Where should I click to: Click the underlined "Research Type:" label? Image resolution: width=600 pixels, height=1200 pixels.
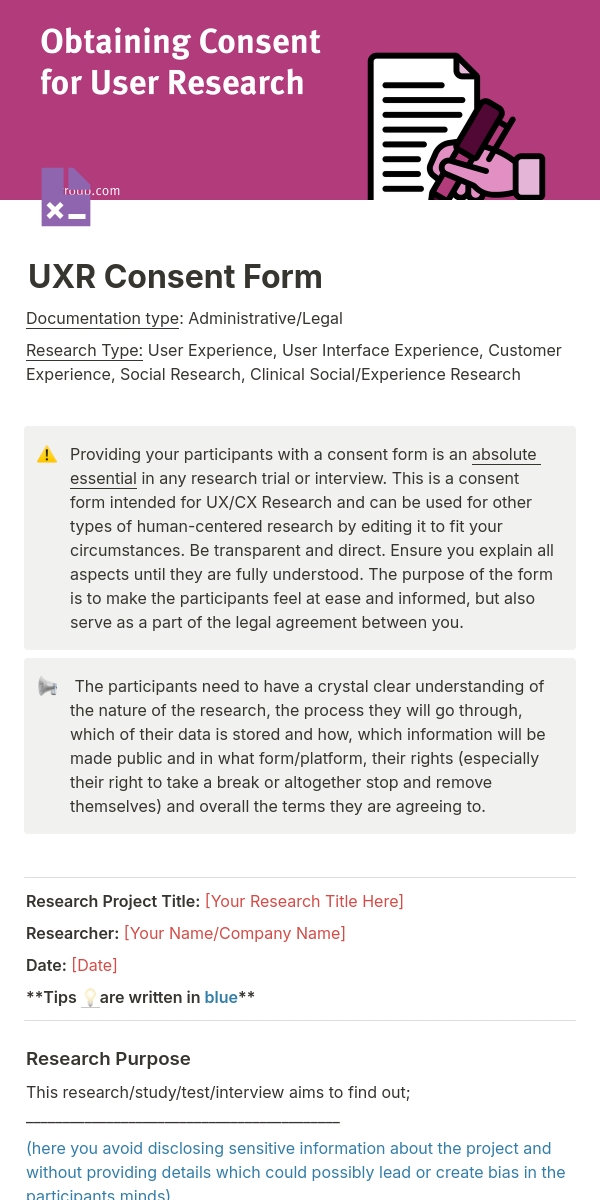(x=84, y=351)
